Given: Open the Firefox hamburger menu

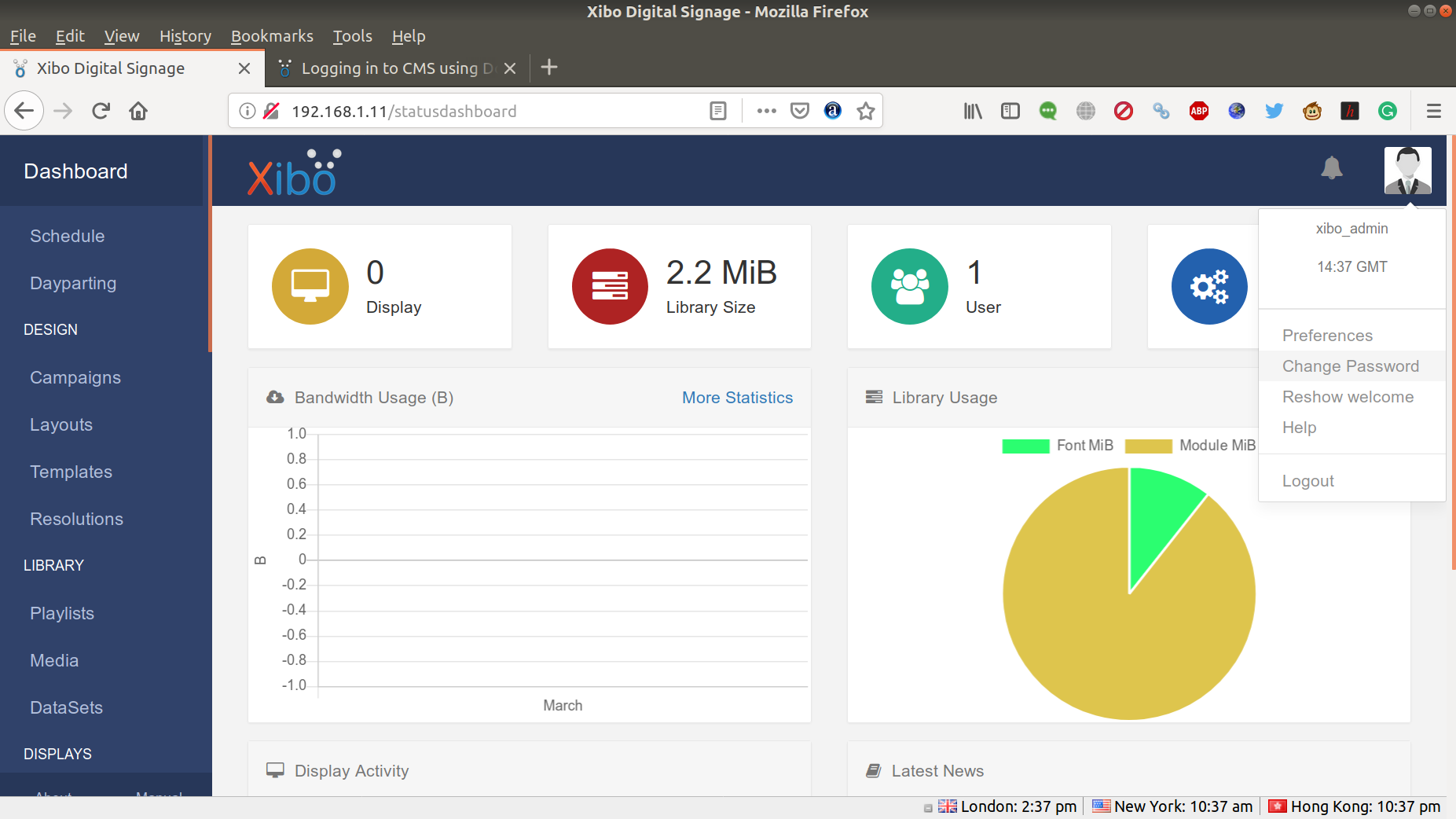Looking at the screenshot, I should [1434, 111].
